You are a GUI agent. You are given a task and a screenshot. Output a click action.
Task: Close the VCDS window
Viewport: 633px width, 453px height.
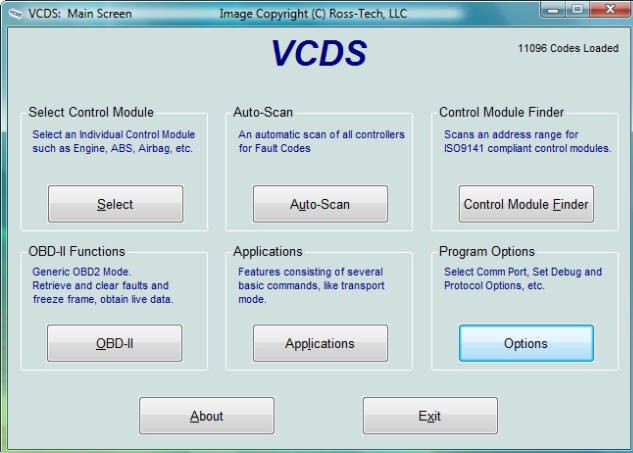point(610,9)
